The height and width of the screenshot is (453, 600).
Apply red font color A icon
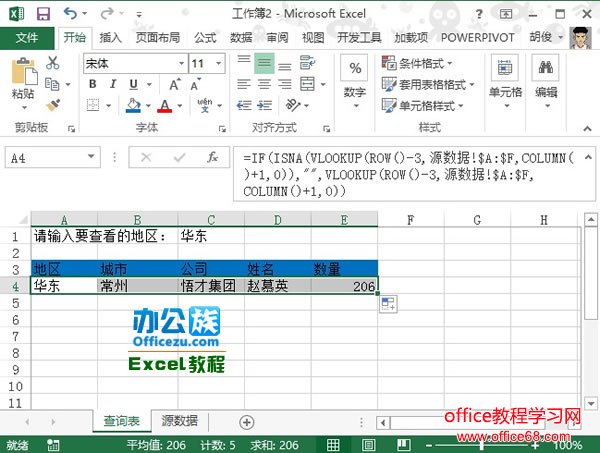click(x=165, y=105)
